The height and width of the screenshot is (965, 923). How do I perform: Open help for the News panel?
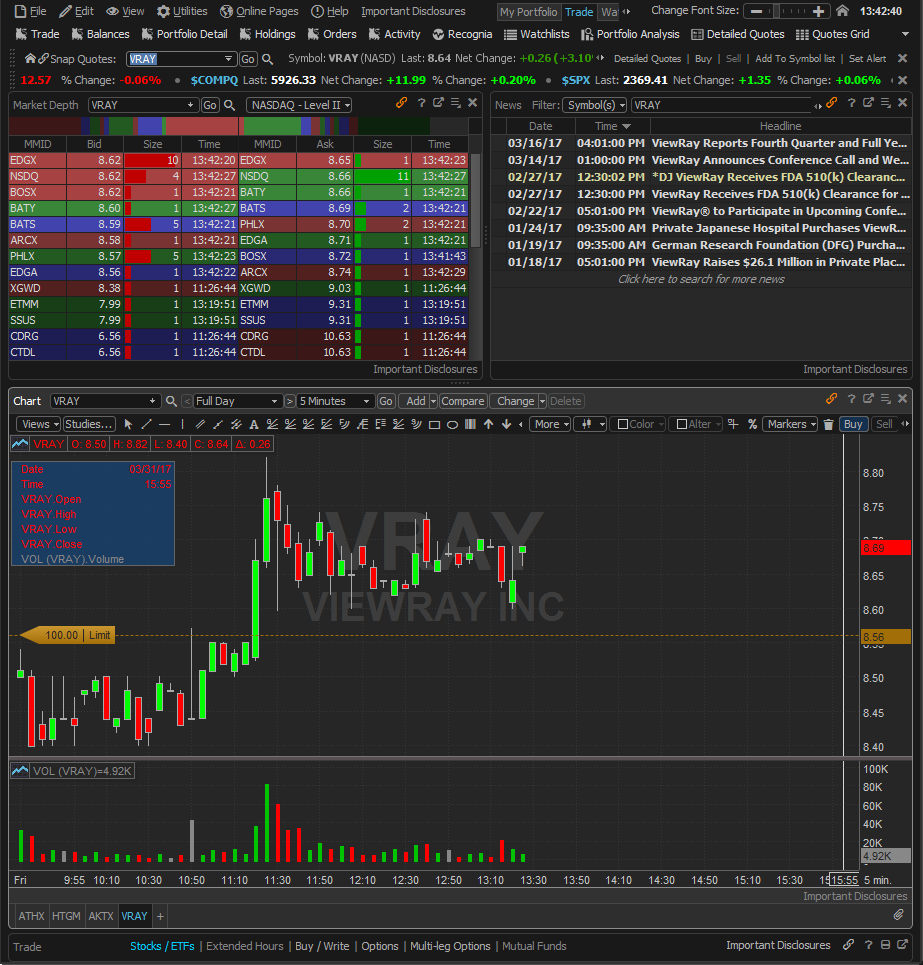click(851, 103)
